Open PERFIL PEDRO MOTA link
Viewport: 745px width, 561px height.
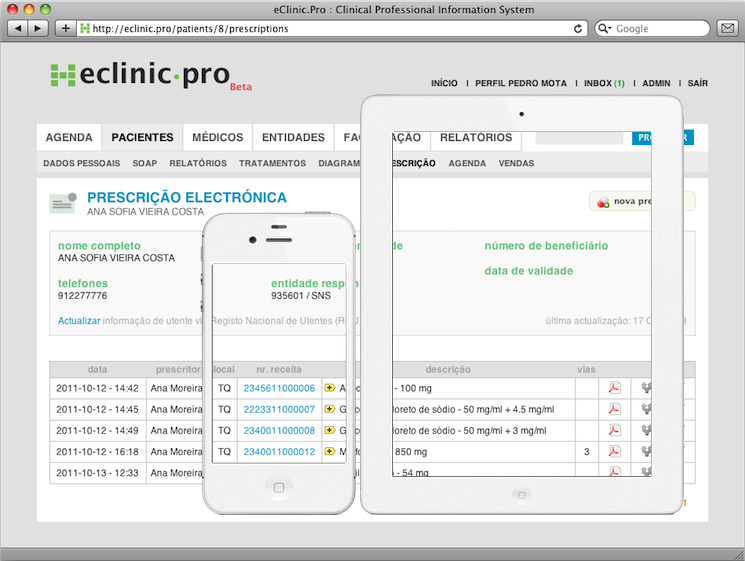click(x=521, y=83)
